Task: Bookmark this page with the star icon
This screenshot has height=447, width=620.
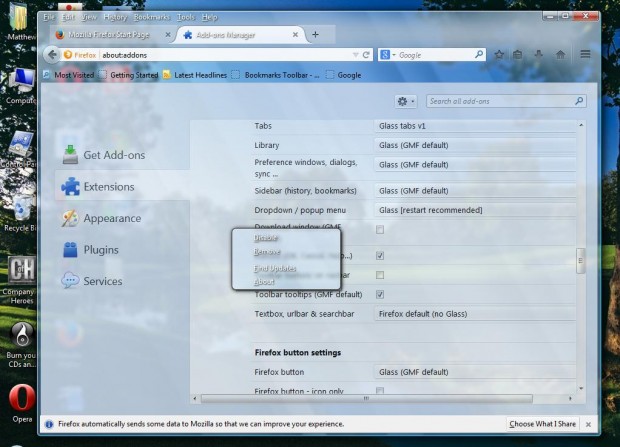Action: point(499,55)
